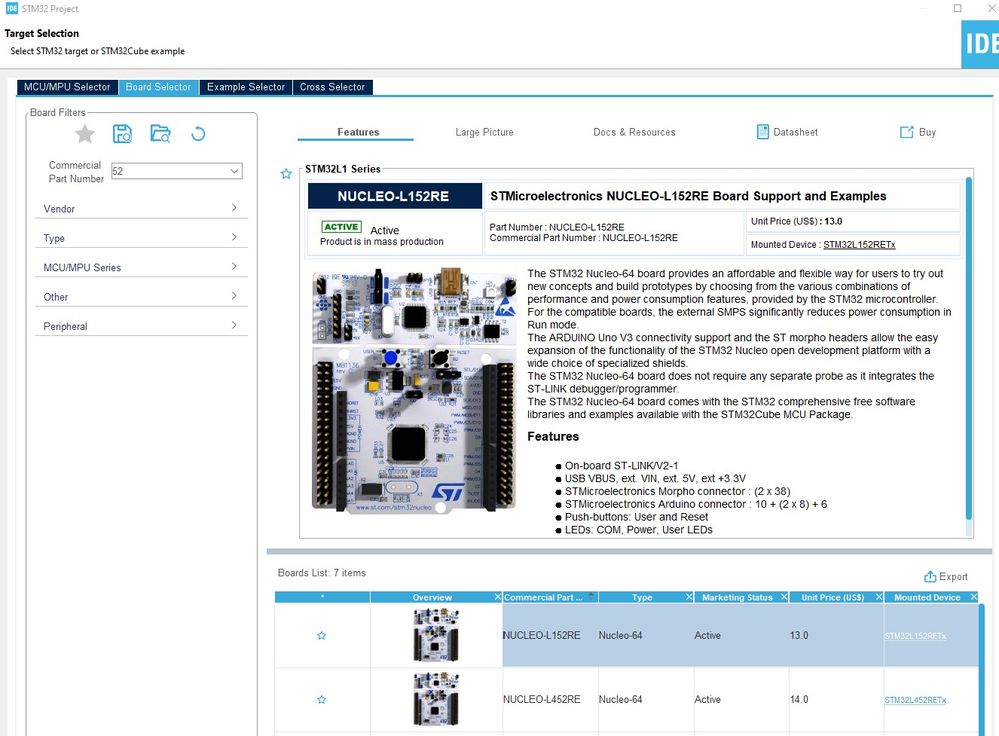Screen dimensions: 999x736
Task: Click the Buy external link icon
Action: point(906,132)
